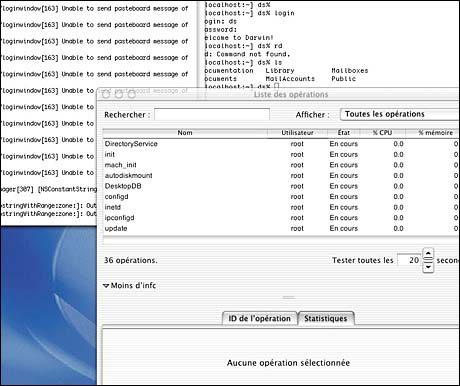Increase refresh interval with stepper up arrow
This screenshot has width=460, height=386.
[x=428, y=254]
